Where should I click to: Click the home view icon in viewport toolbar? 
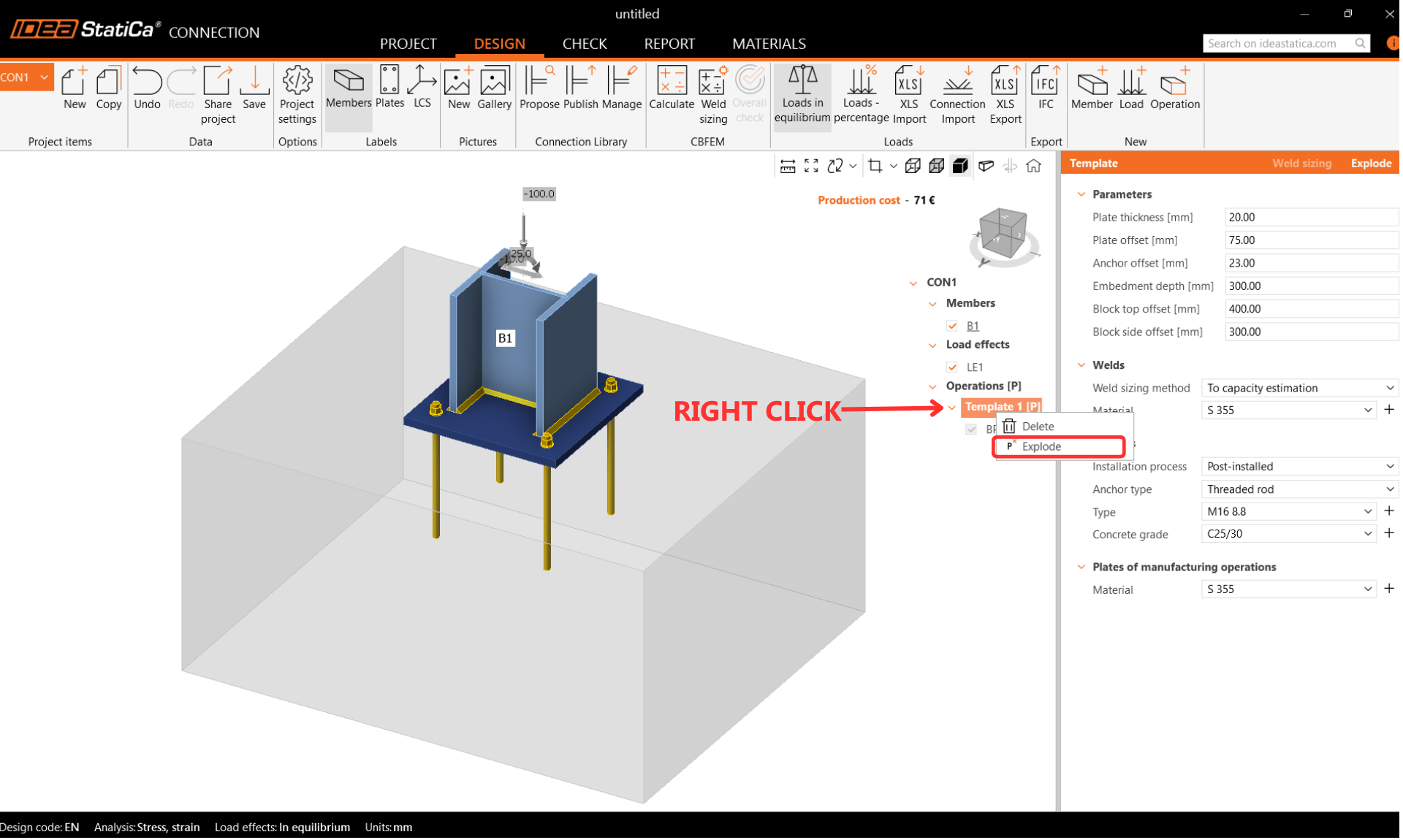1033,167
